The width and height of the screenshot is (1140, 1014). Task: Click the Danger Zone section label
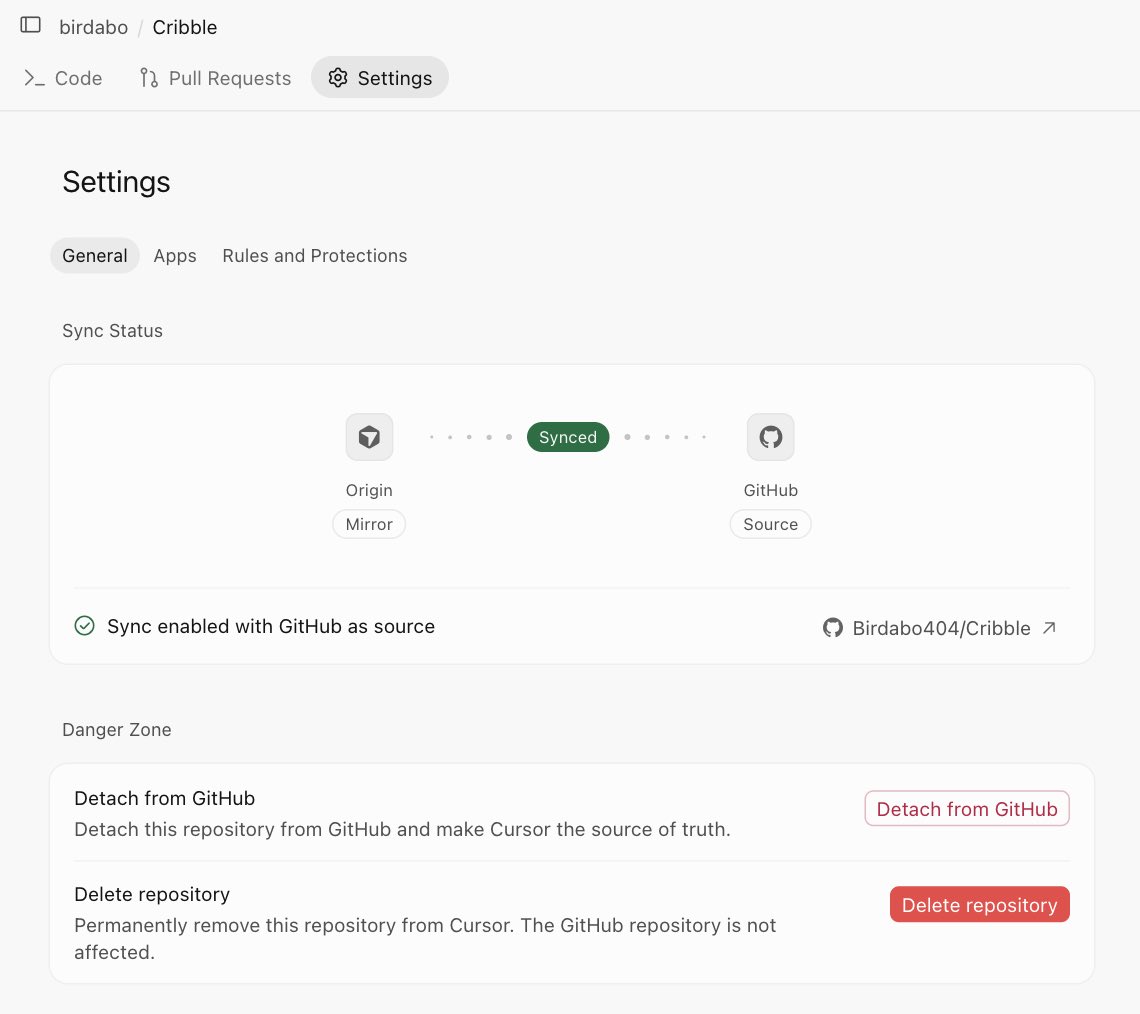tap(117, 729)
